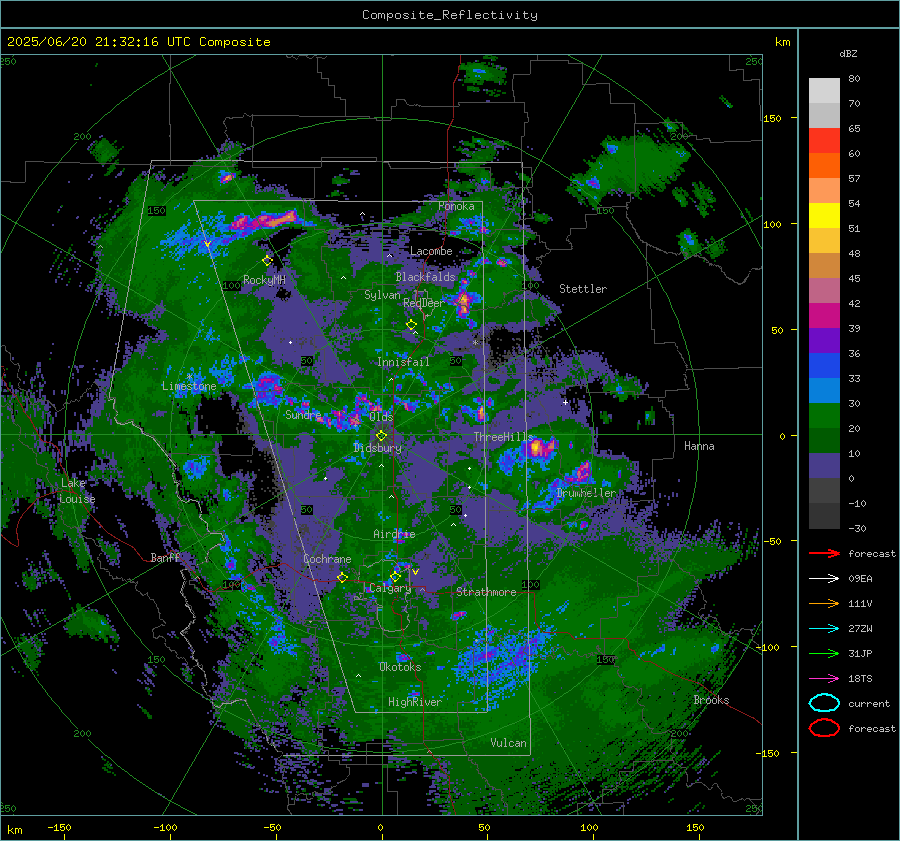
Task: Click the HighRiver city label
Action: pos(414,702)
